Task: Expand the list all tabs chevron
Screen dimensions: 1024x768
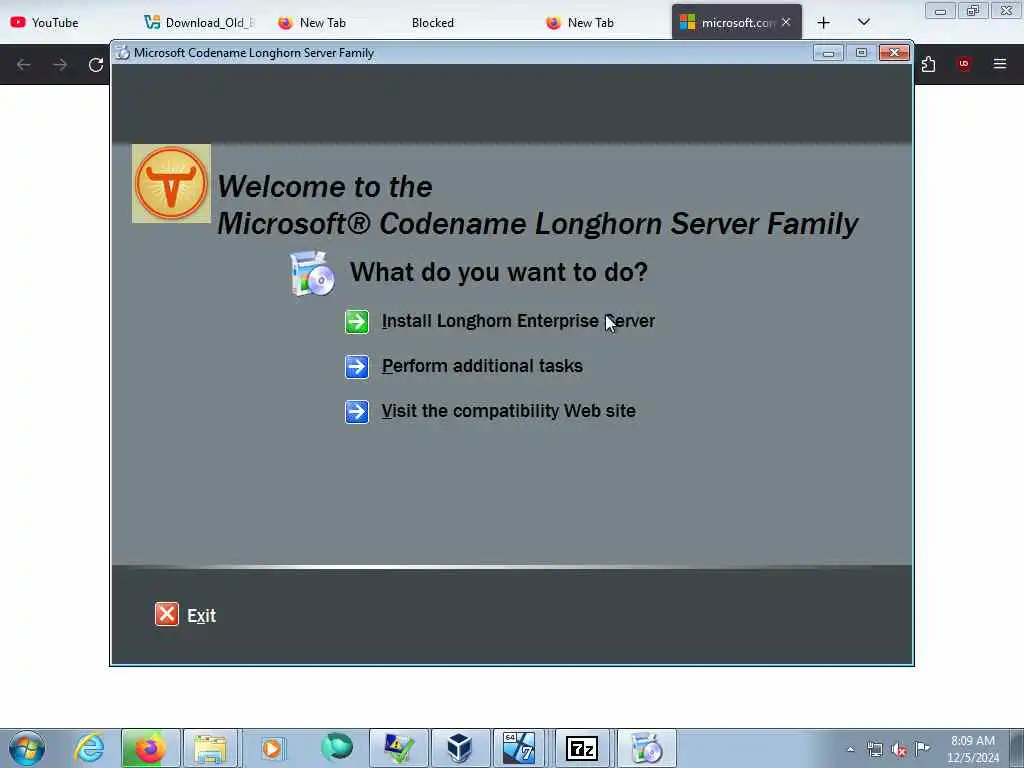Action: point(864,22)
